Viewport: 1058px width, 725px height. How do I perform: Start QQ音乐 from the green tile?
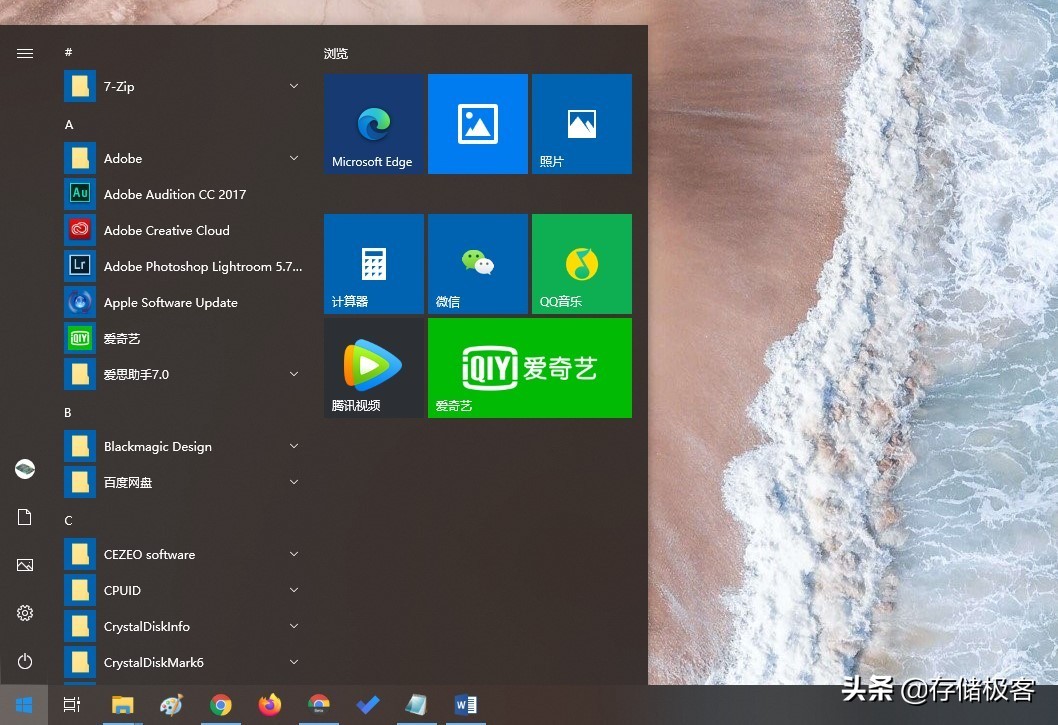pos(581,263)
